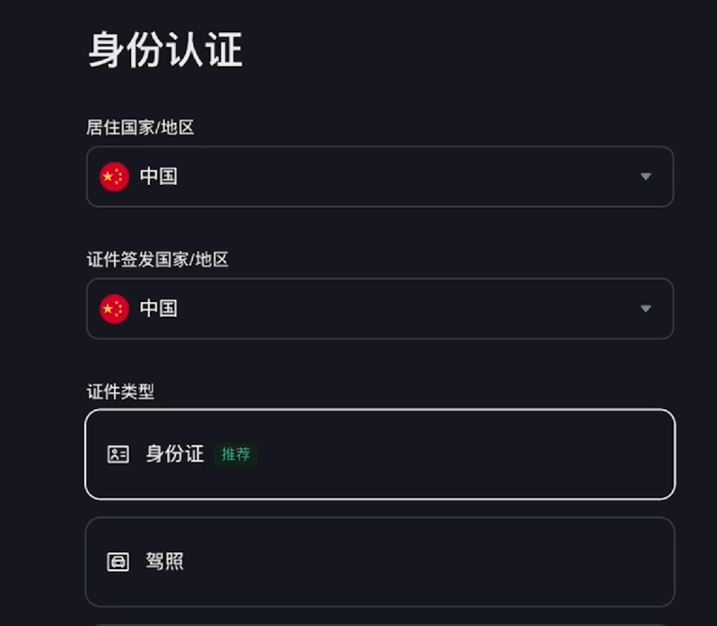
Task: Click 中国 text in issuing country field
Action: tap(159, 309)
